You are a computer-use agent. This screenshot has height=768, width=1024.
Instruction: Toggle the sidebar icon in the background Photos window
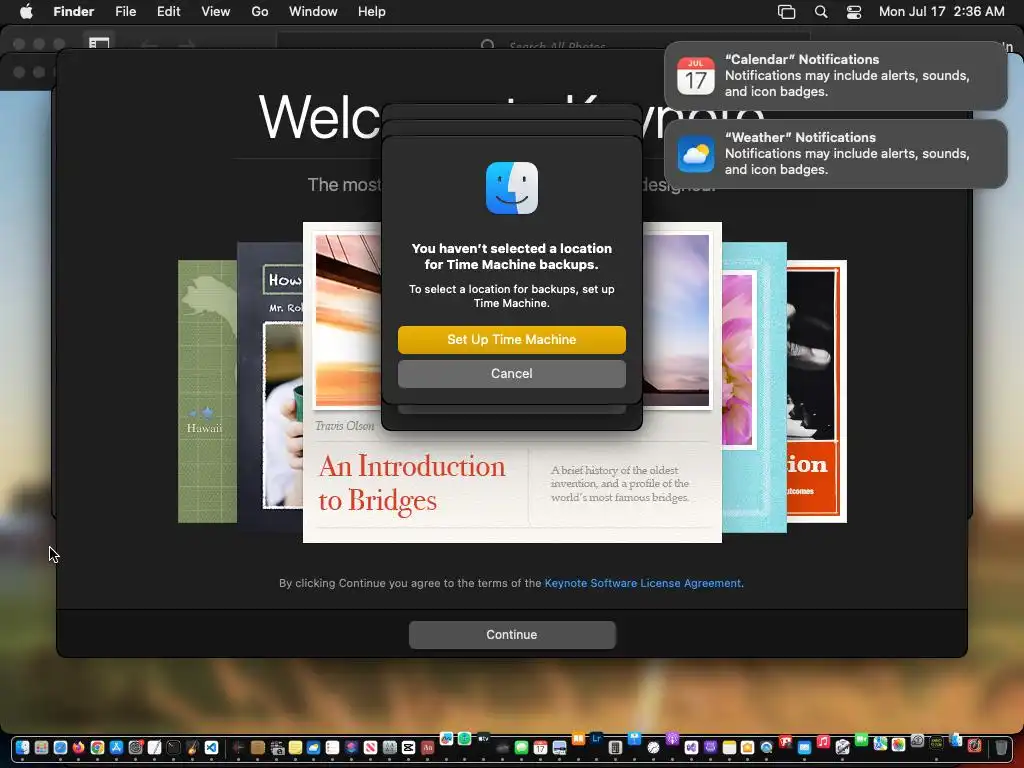pyautogui.click(x=99, y=43)
